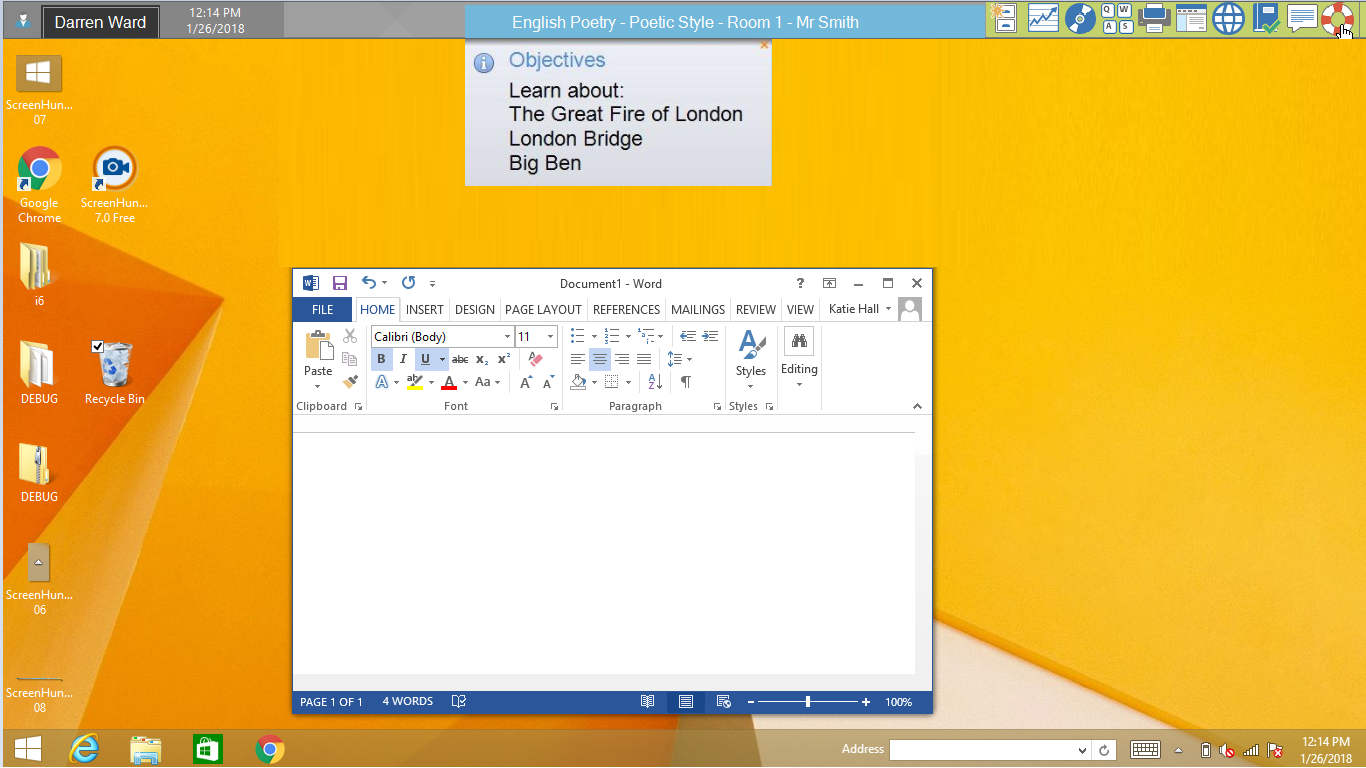The height and width of the screenshot is (768, 1366).
Task: Open the Calibri (Body) font name dropdown
Action: 507,337
